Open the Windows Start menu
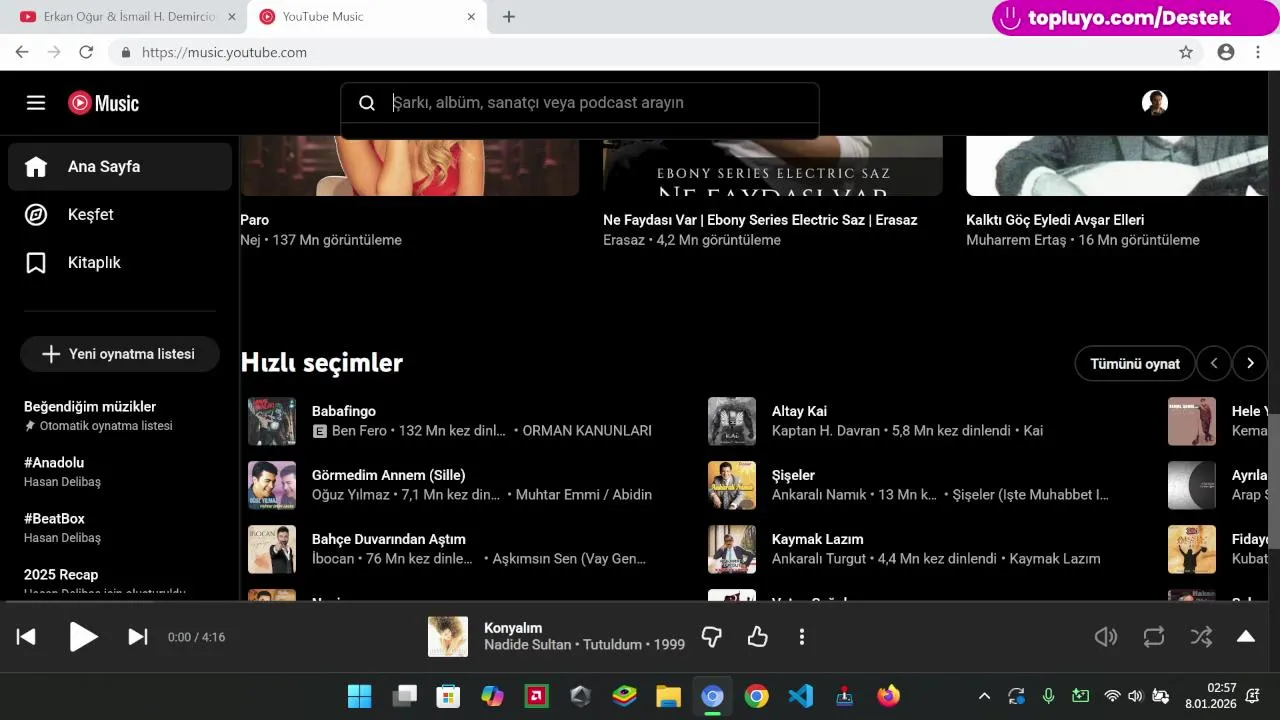The width and height of the screenshot is (1280, 720). click(x=360, y=696)
